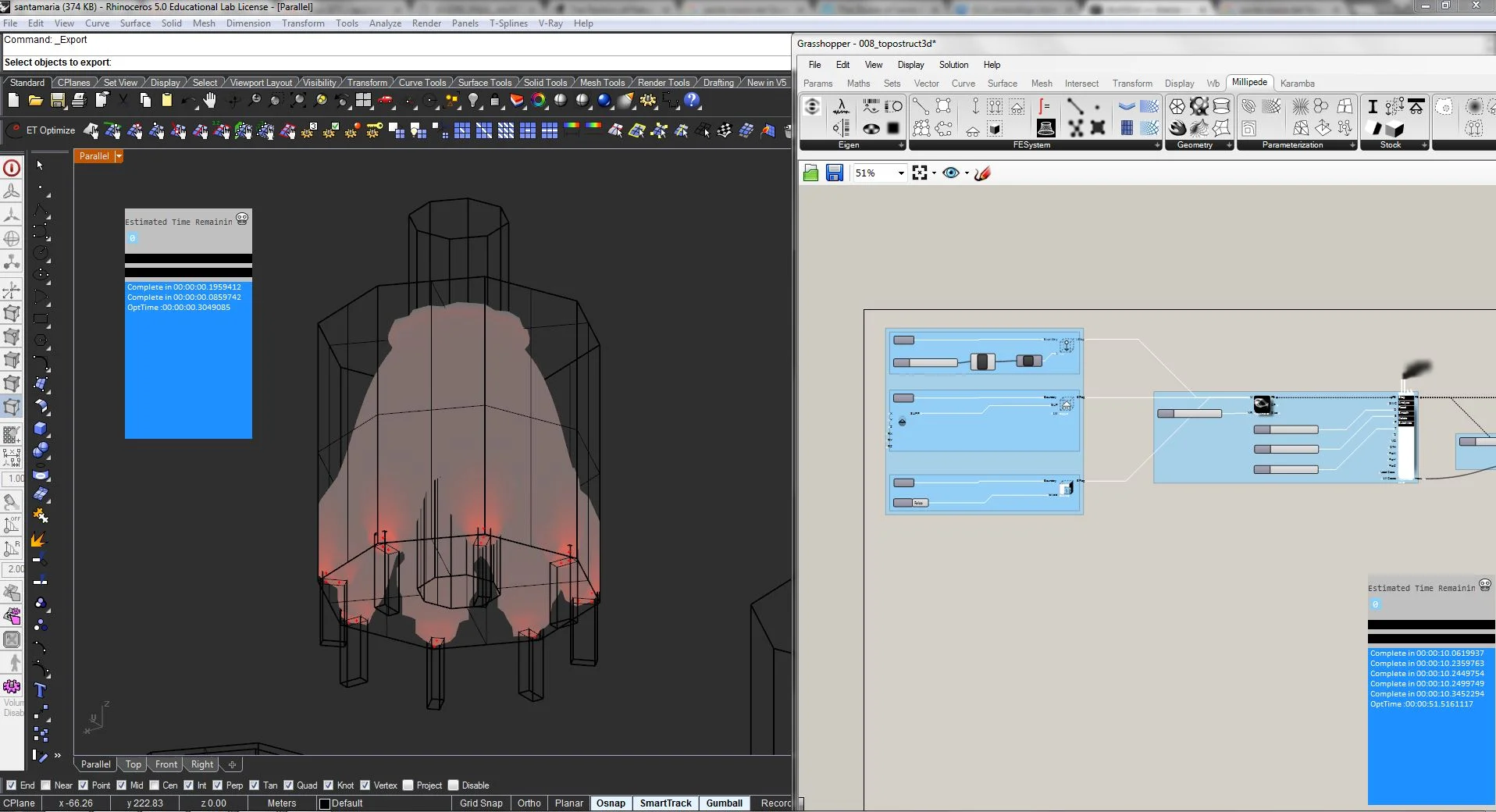Screen dimensions: 1496x812
Task: Open the 51% zoom level dropdown
Action: [x=901, y=173]
